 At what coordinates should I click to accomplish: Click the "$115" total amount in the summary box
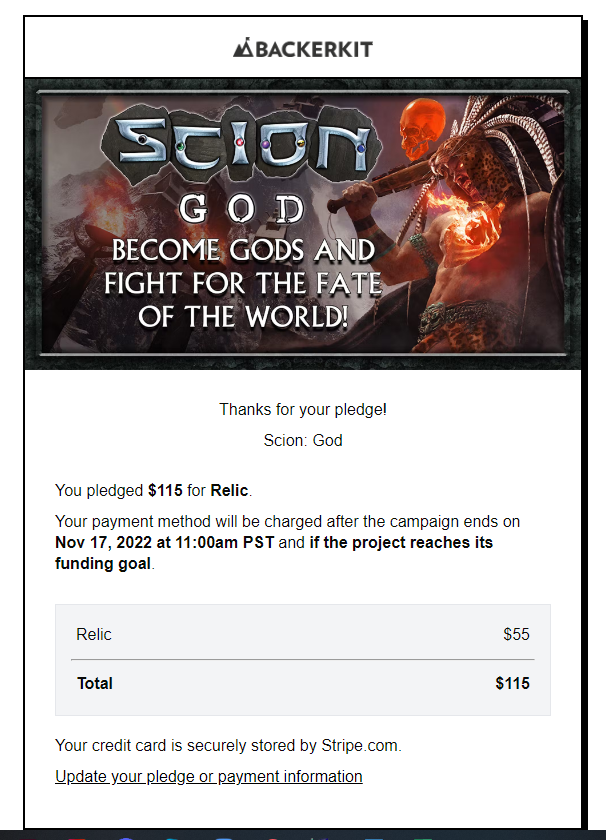pyautogui.click(x=512, y=684)
